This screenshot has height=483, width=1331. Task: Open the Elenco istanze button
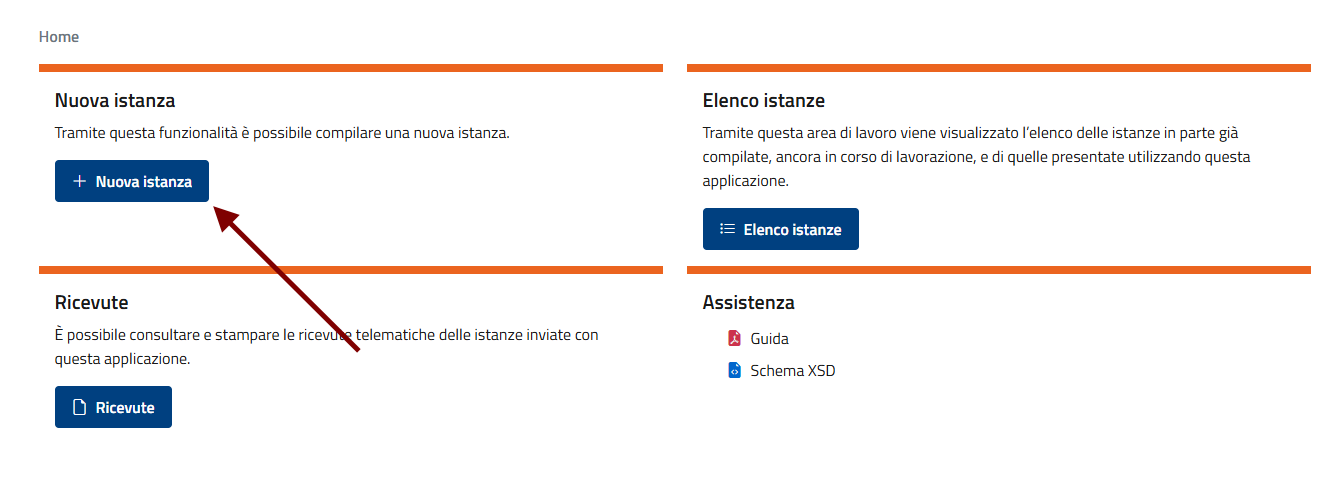point(780,229)
